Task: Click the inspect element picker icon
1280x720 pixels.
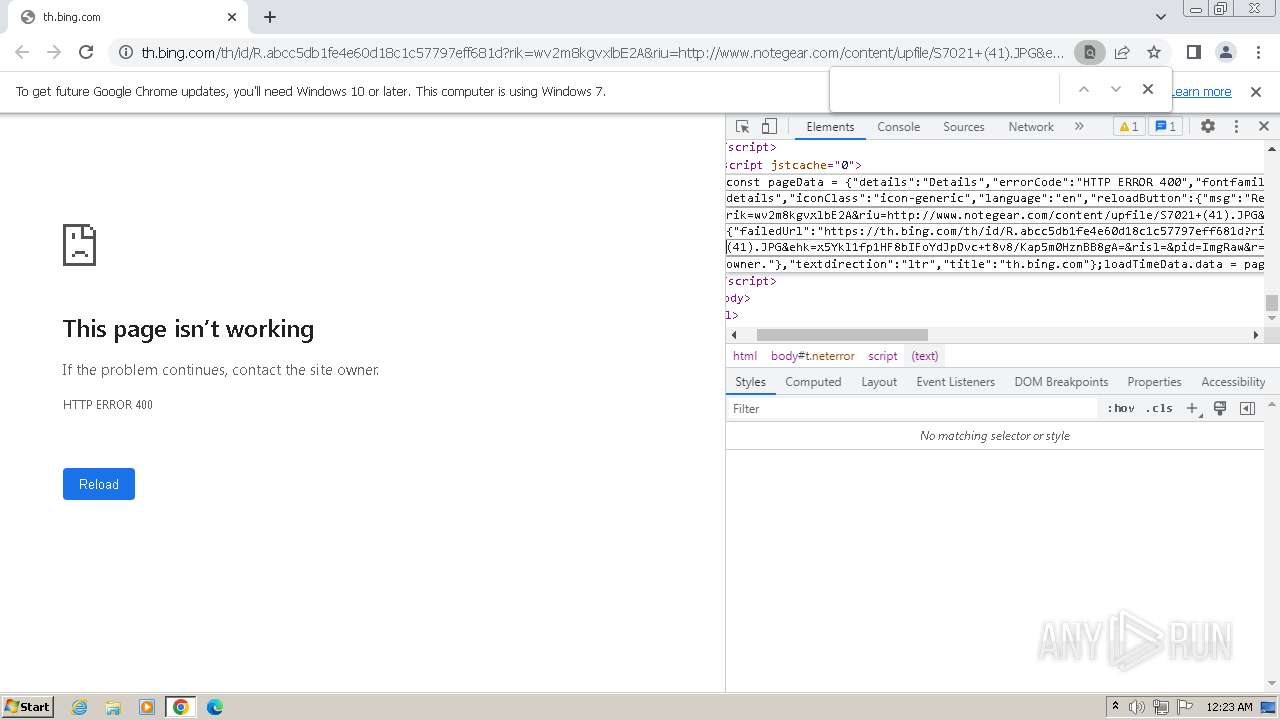Action: click(742, 127)
